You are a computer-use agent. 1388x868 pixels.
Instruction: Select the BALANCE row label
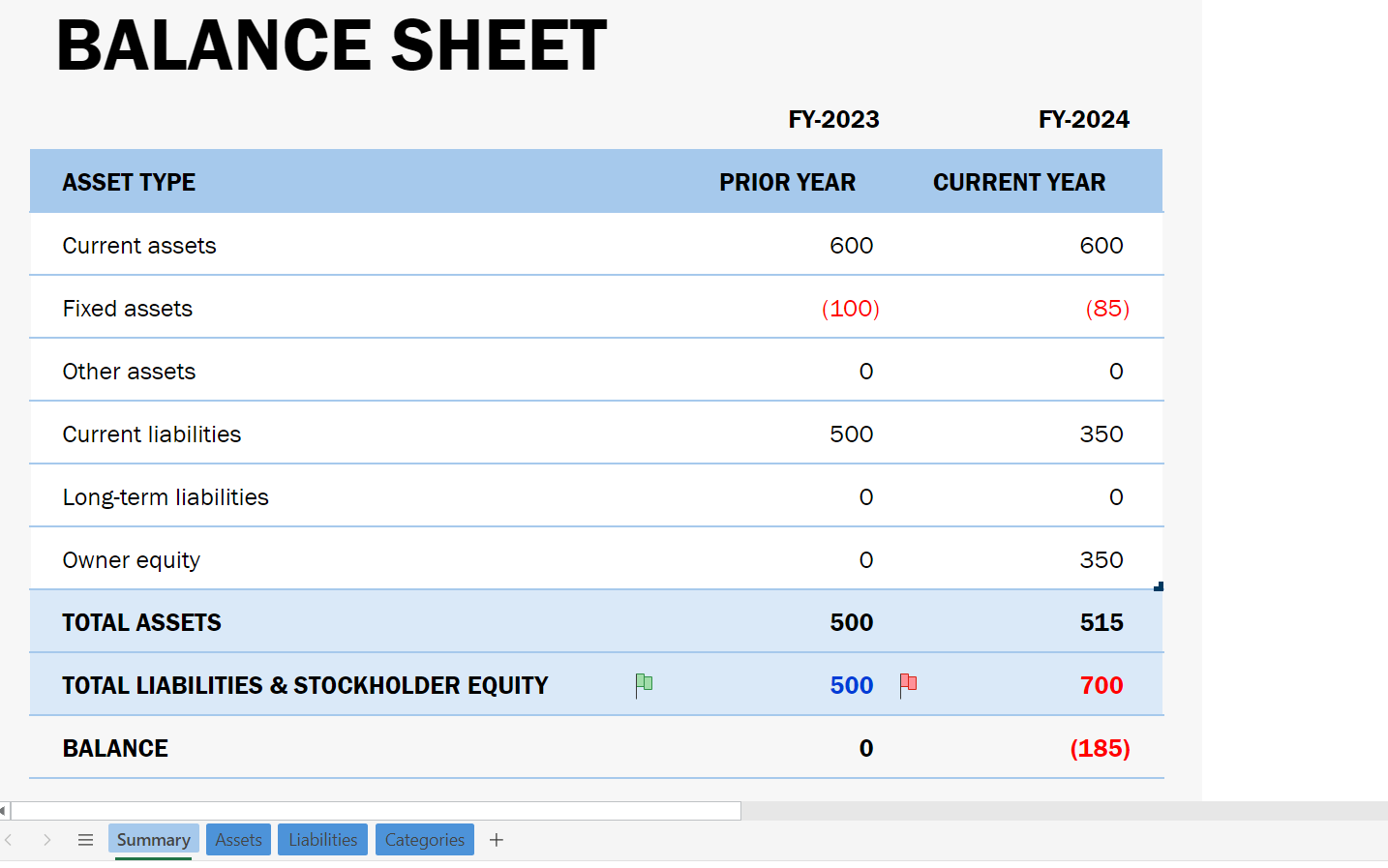(115, 748)
